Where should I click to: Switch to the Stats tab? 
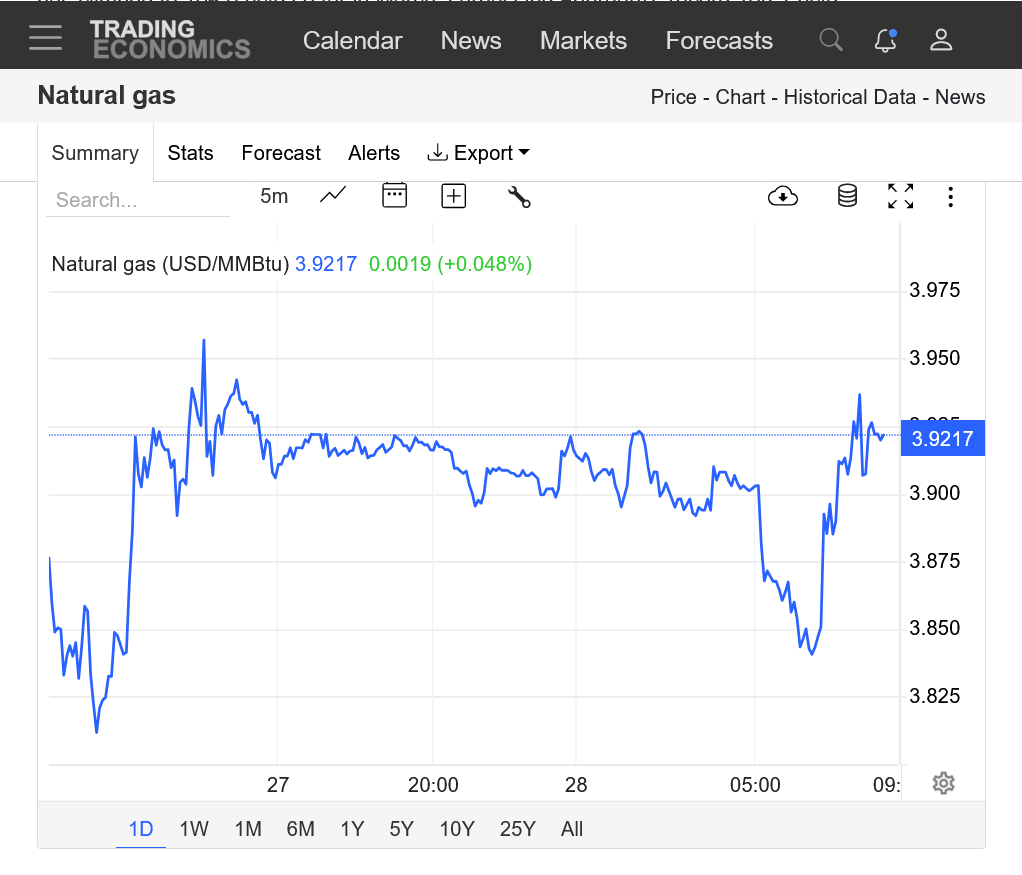190,153
